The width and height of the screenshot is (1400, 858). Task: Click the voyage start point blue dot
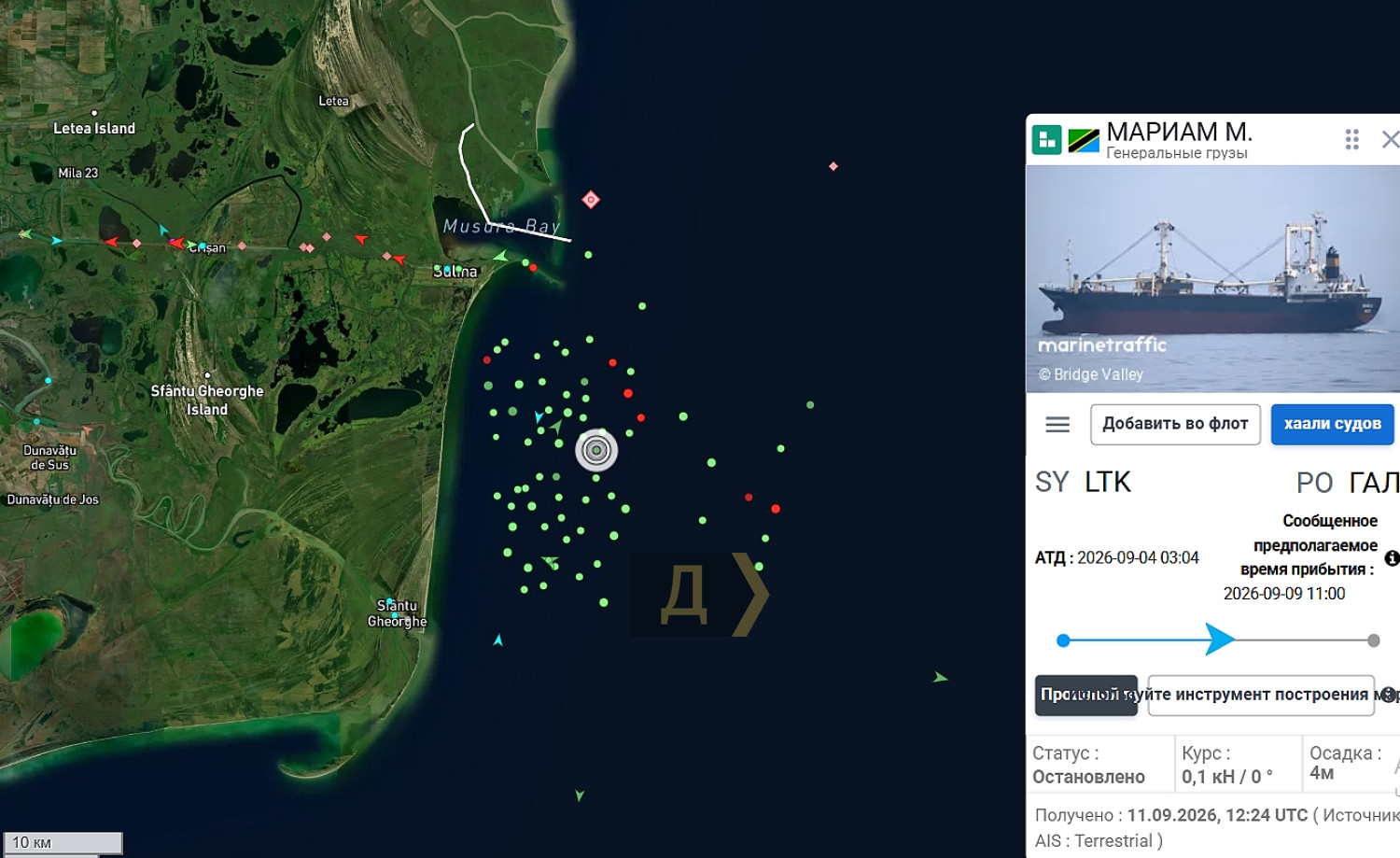point(1063,640)
